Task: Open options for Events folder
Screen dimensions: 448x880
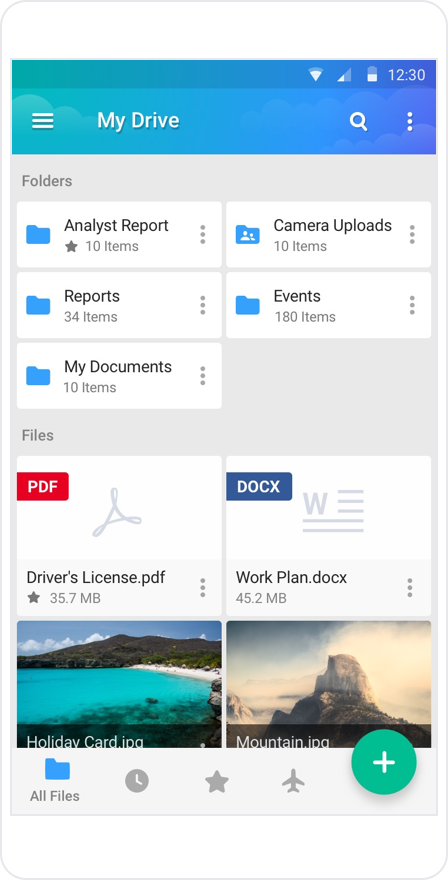Action: coord(412,305)
